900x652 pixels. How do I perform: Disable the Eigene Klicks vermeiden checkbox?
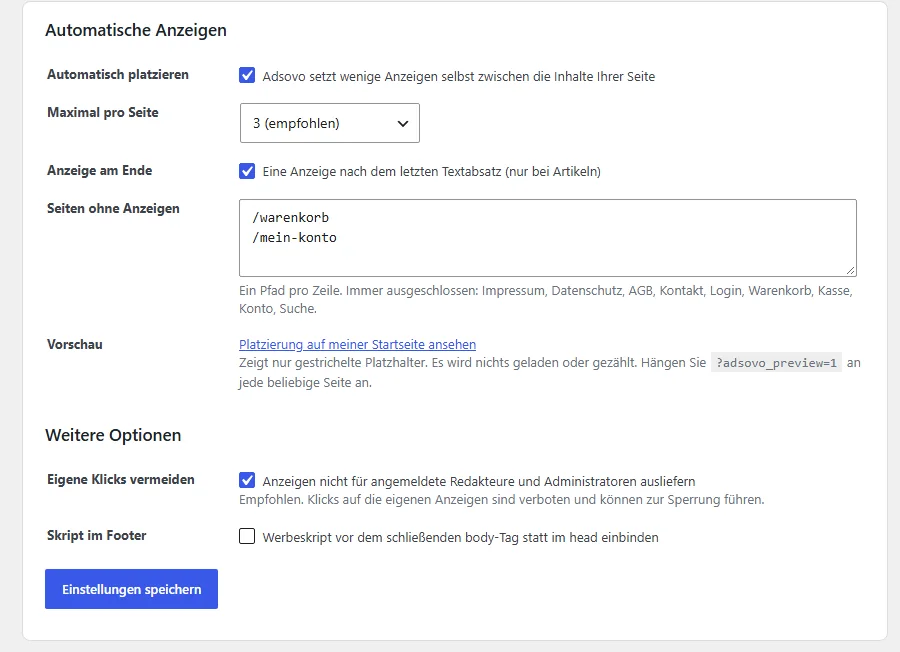click(x=247, y=480)
